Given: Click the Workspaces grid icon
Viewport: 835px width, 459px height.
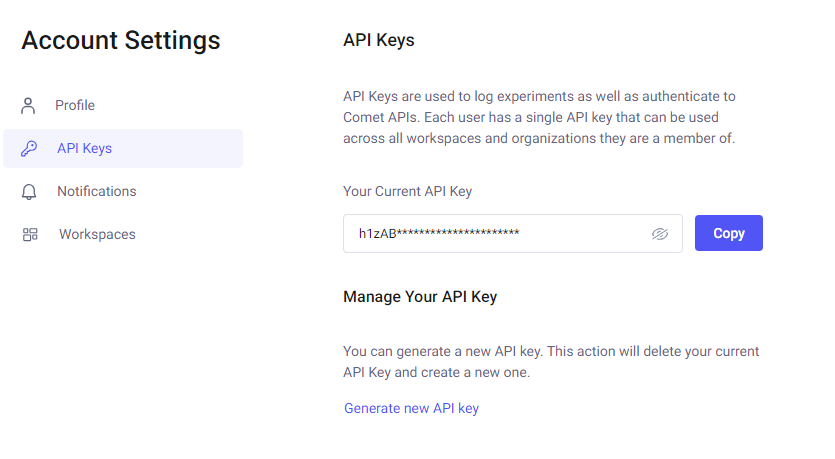Looking at the screenshot, I should pos(30,234).
